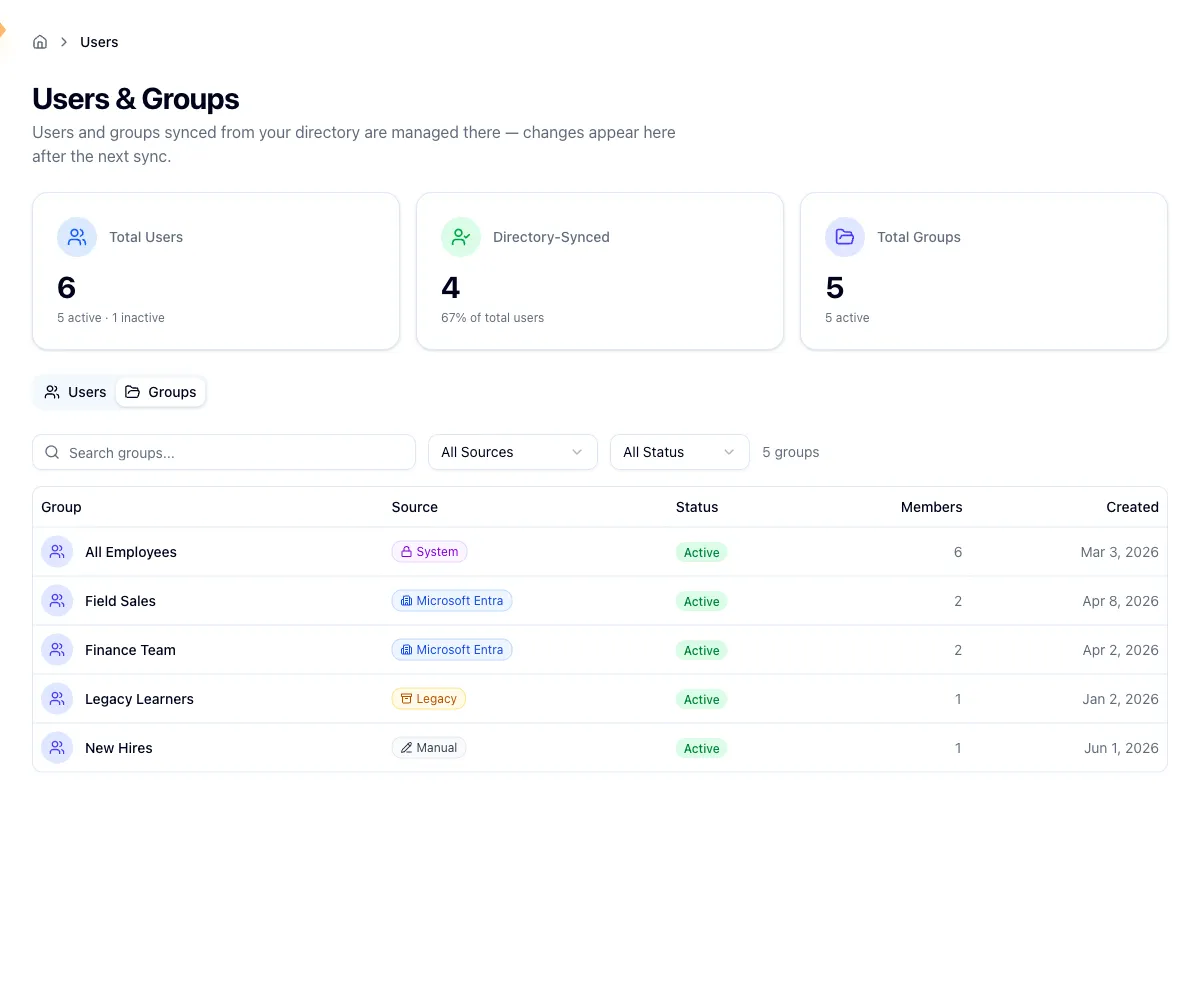This screenshot has height=1000, width=1200.
Task: Open the Finance Team group
Action: tap(130, 650)
